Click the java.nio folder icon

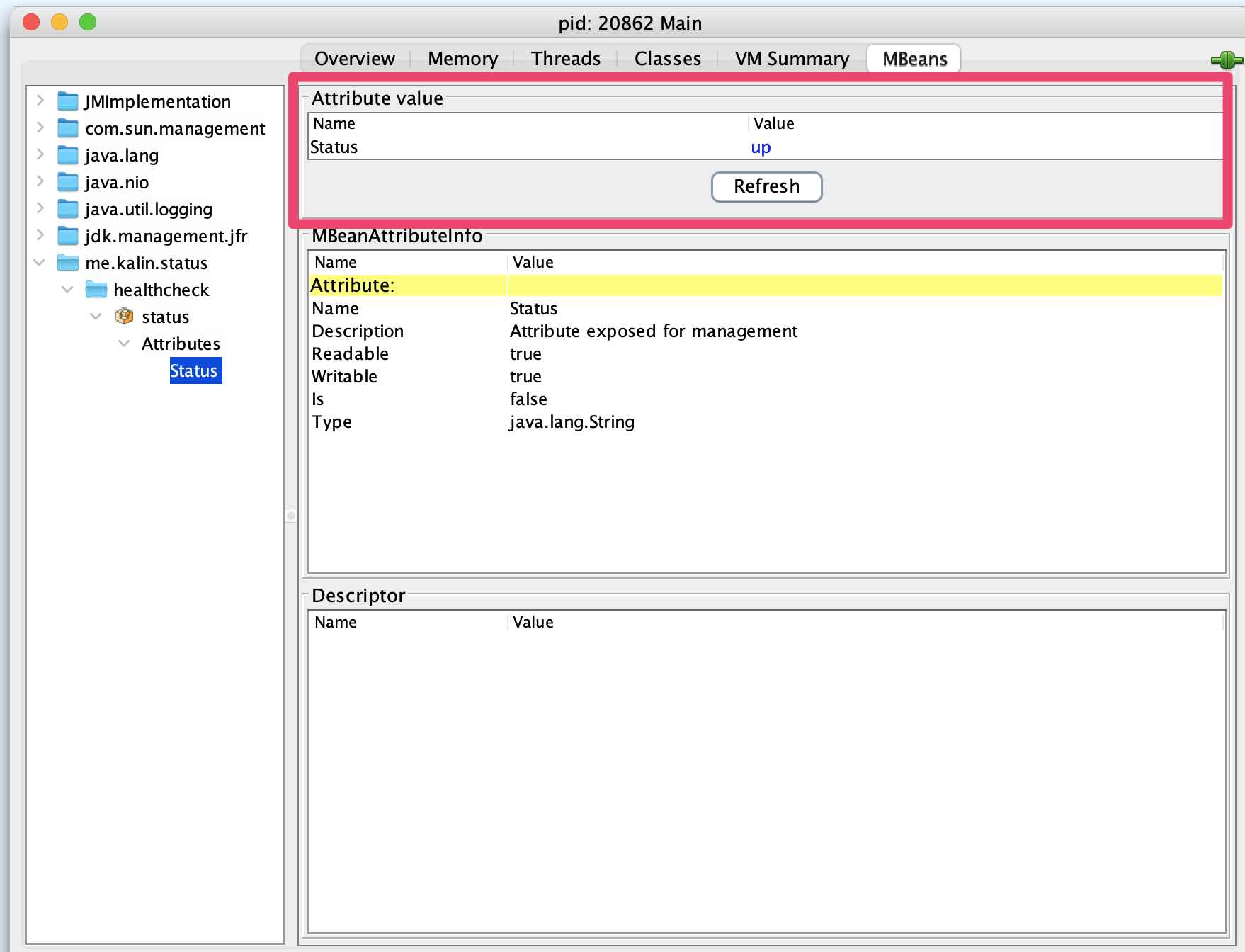(x=68, y=182)
